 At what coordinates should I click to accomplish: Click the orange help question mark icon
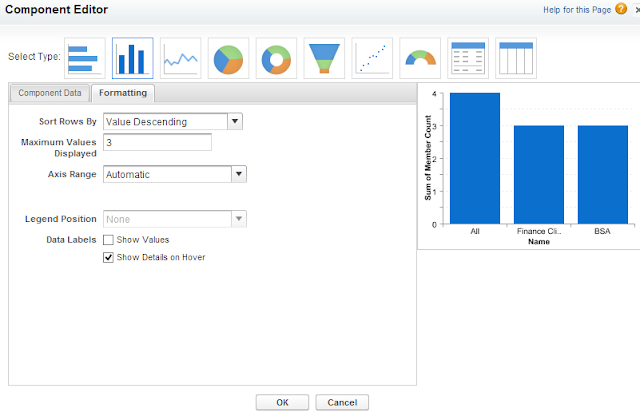[x=621, y=9]
